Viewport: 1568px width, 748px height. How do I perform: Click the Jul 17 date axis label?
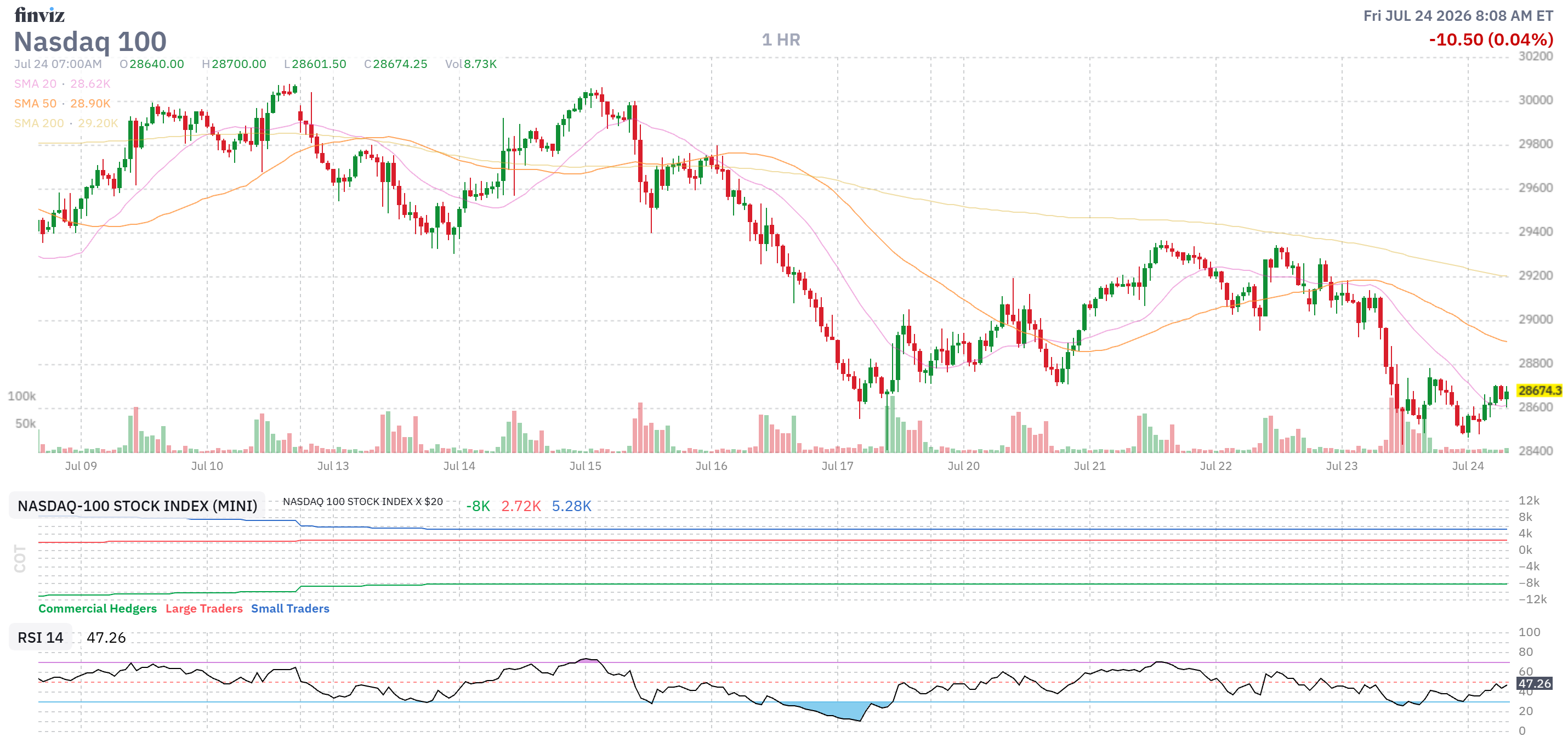(837, 466)
